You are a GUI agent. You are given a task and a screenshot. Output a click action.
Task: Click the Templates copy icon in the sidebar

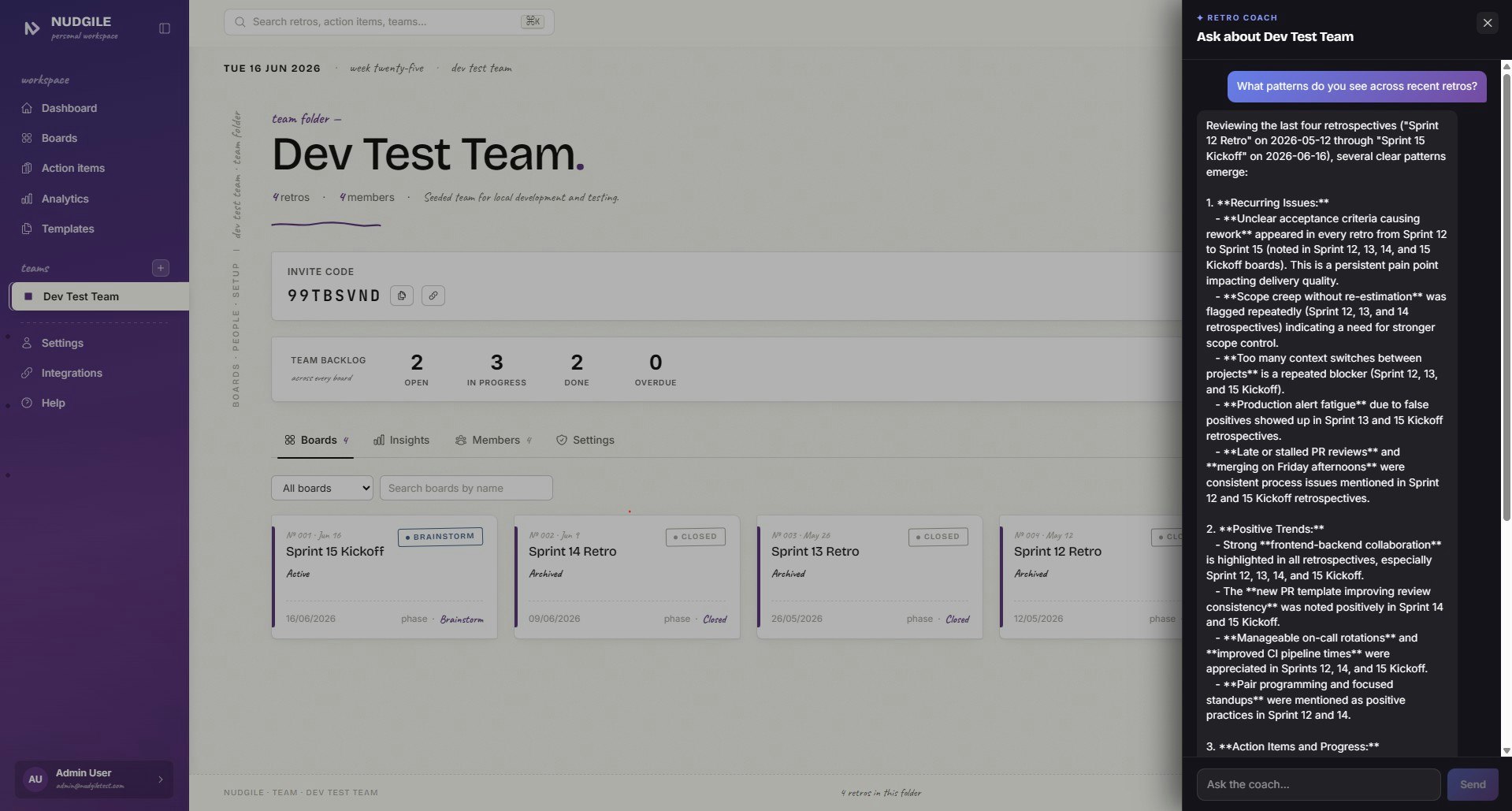click(x=27, y=229)
